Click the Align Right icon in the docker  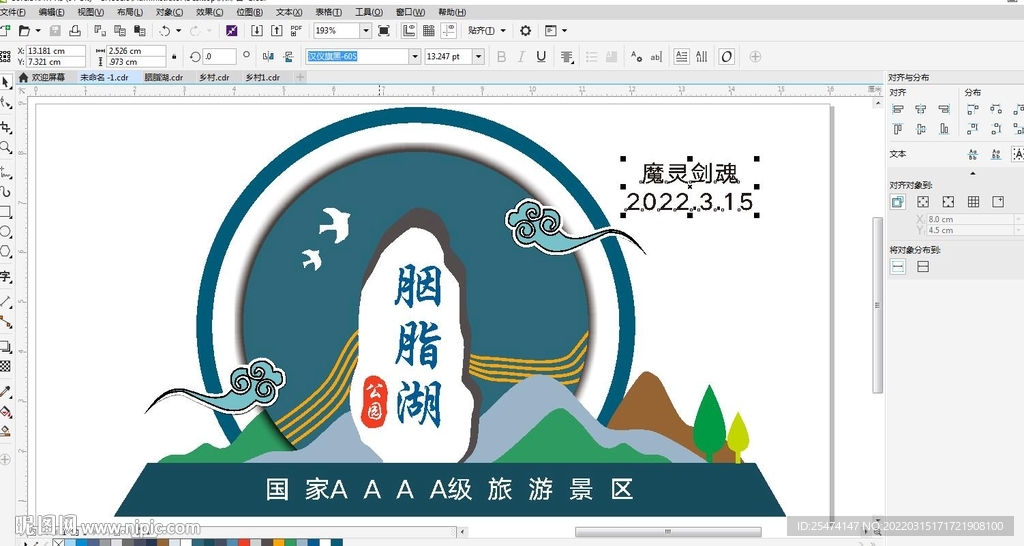[944, 109]
